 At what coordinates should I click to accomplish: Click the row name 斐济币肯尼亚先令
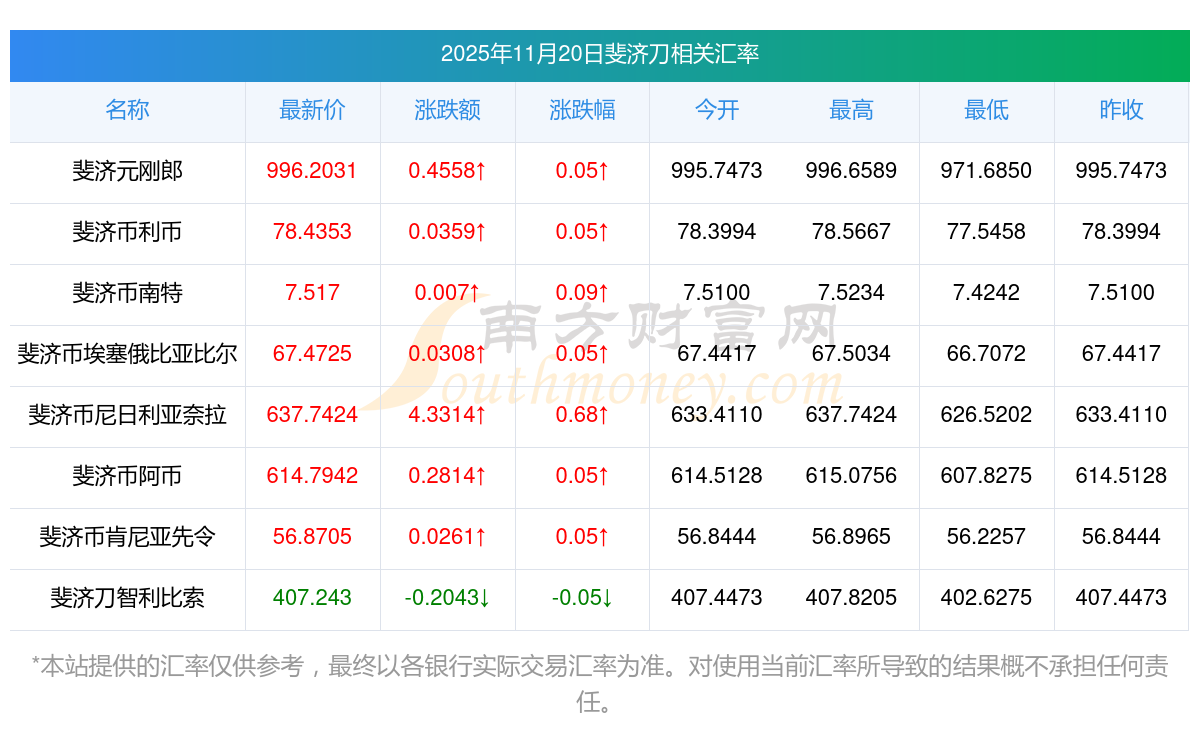pos(127,537)
